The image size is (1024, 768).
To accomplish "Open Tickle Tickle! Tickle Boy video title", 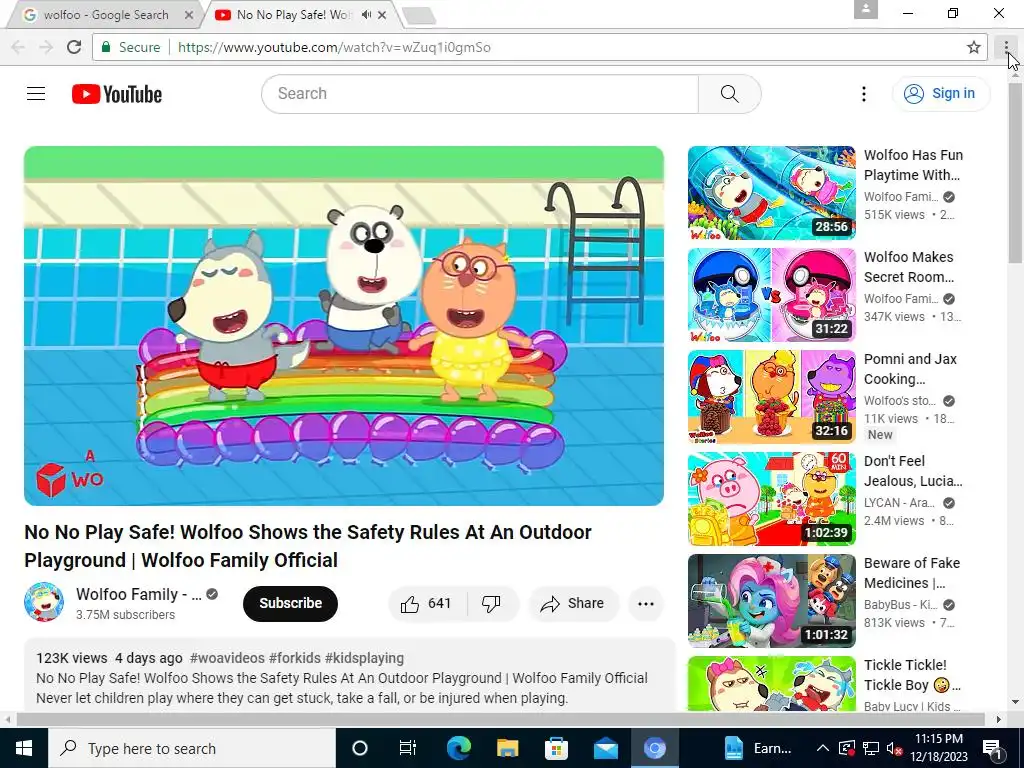I will [912, 675].
